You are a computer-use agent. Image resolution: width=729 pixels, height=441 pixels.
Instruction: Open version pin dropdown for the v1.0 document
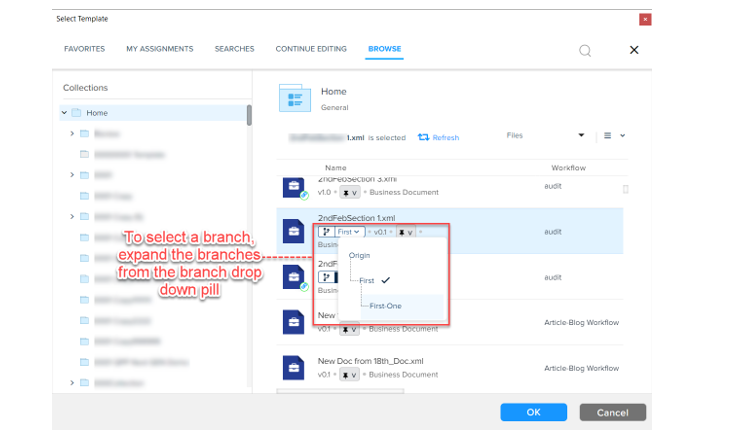pyautogui.click(x=350, y=192)
